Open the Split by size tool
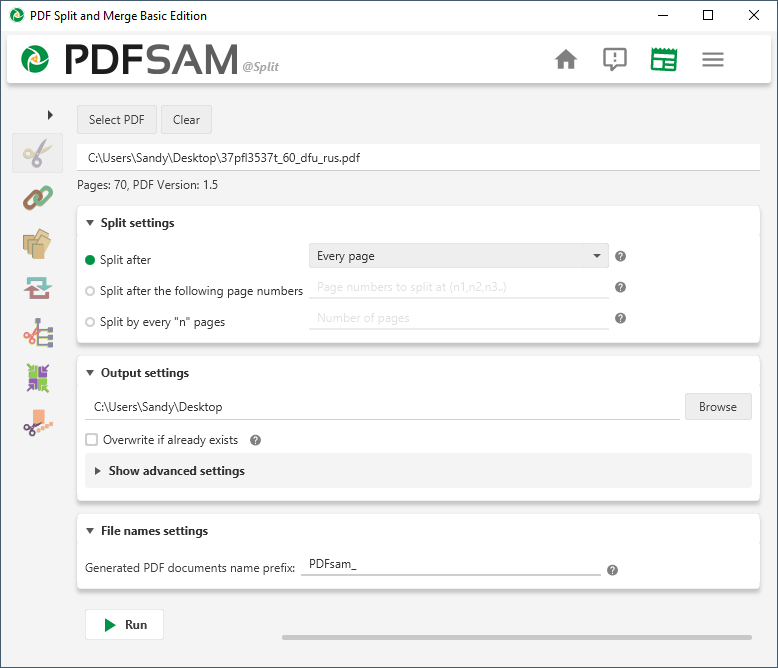Screen dimensions: 778x668 point(38,423)
